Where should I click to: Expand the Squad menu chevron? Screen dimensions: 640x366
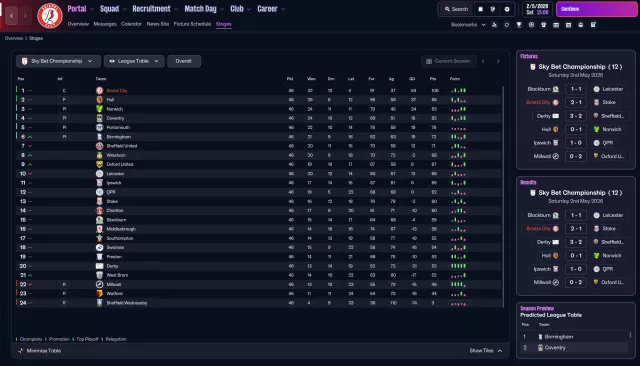(x=124, y=9)
